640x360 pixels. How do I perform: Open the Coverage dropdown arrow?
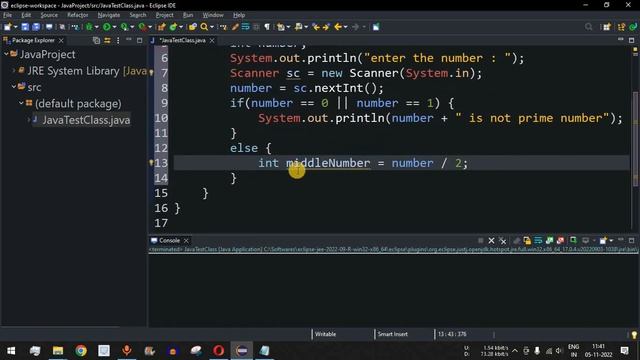tap(132, 27)
